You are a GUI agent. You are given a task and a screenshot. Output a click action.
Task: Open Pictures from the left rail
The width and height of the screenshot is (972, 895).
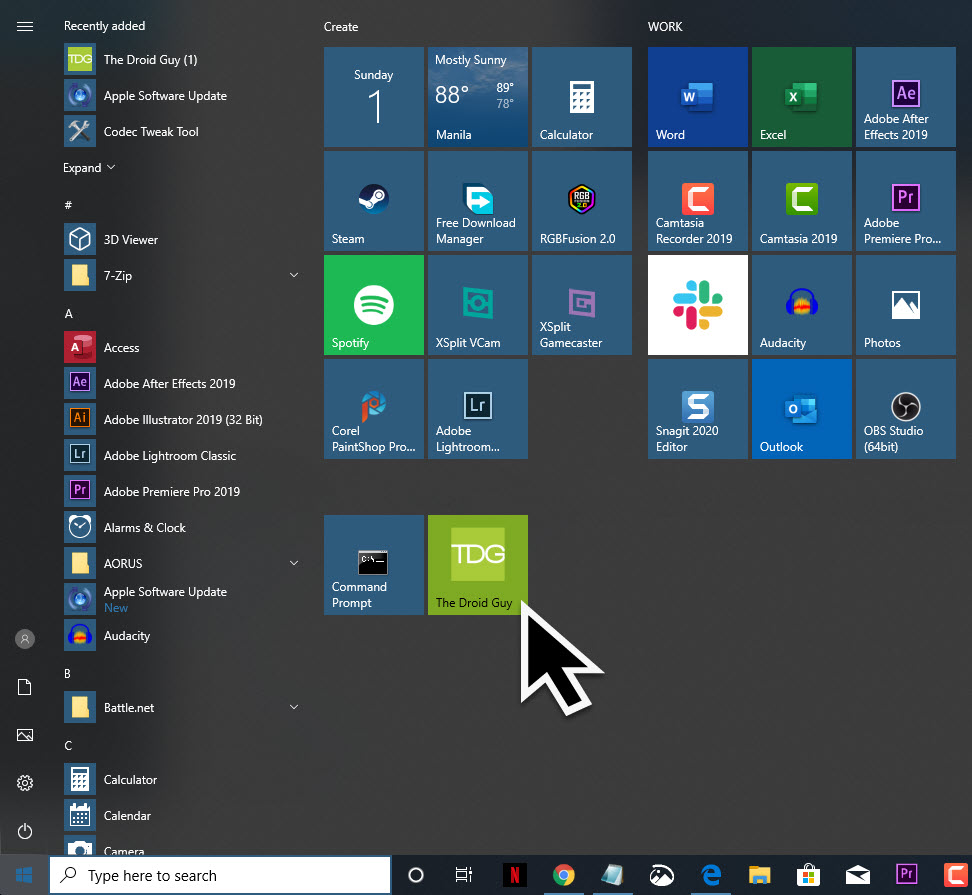(25, 735)
